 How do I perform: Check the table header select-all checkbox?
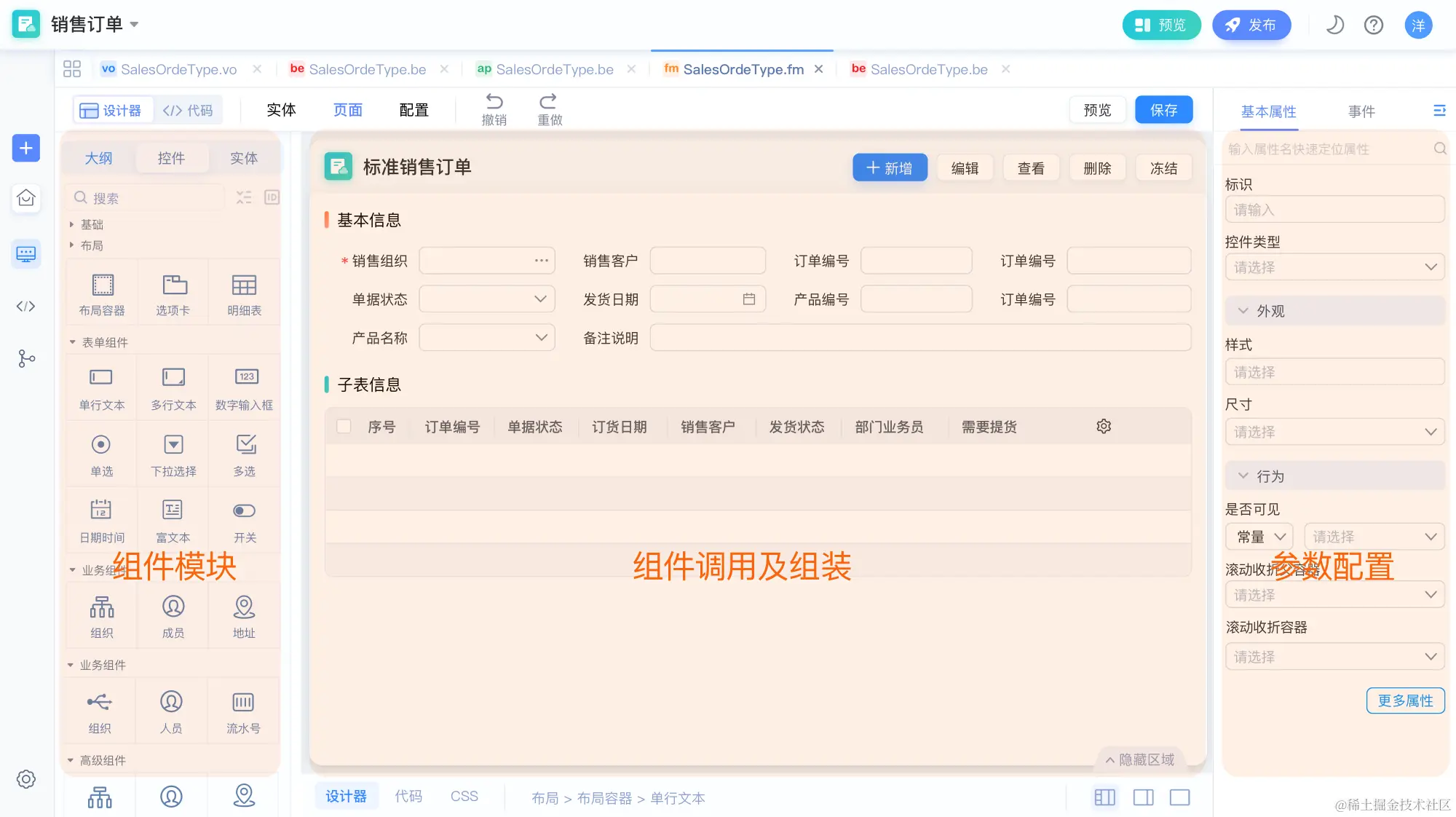click(x=344, y=427)
